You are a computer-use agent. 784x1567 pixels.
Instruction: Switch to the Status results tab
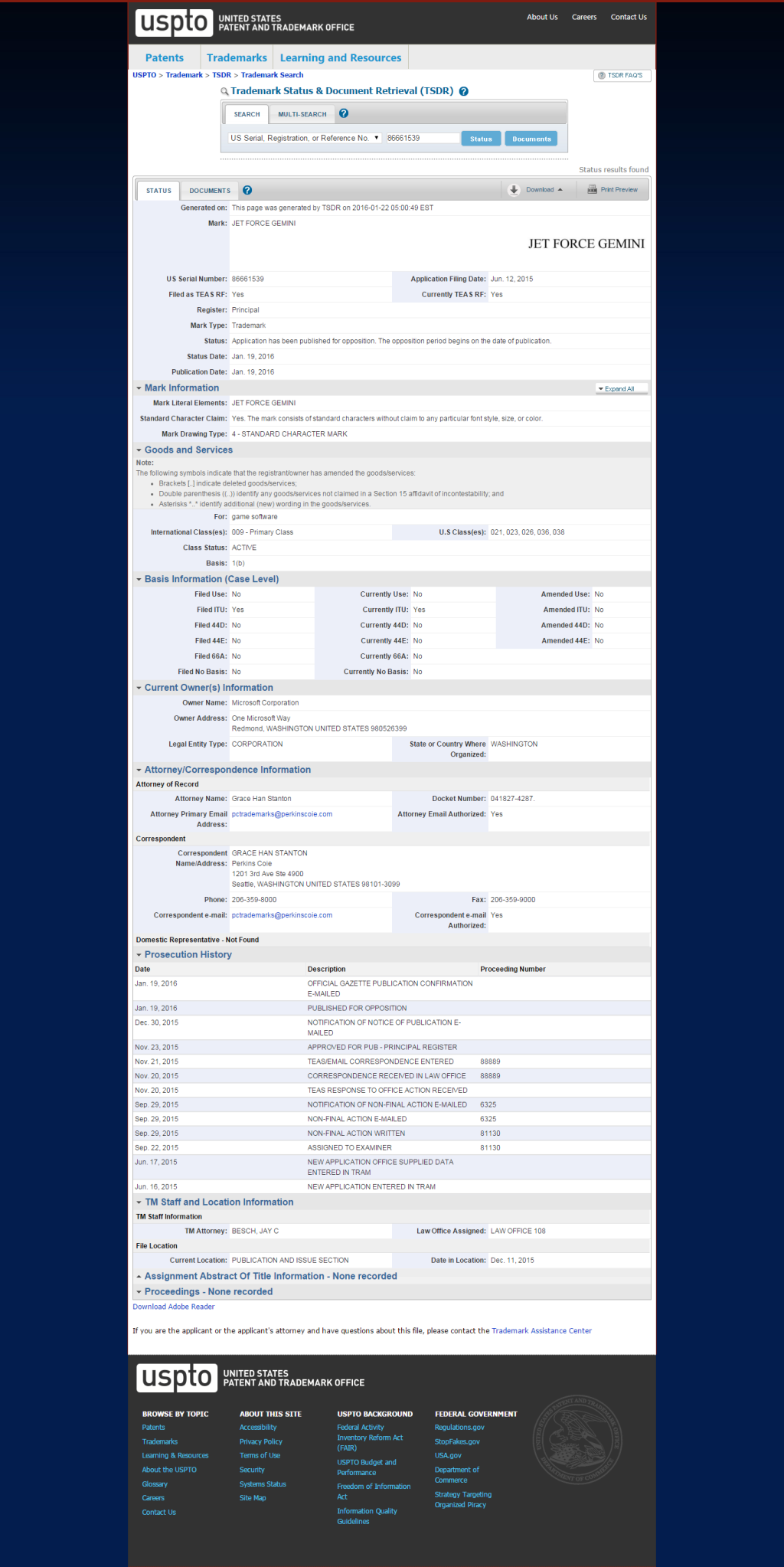[158, 191]
